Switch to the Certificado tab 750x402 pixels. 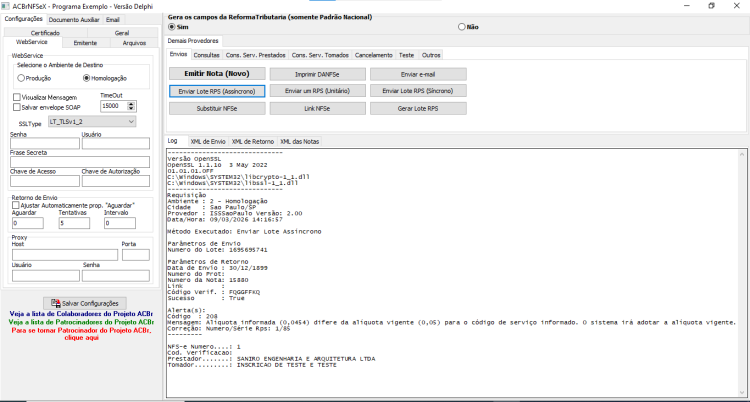[45, 33]
